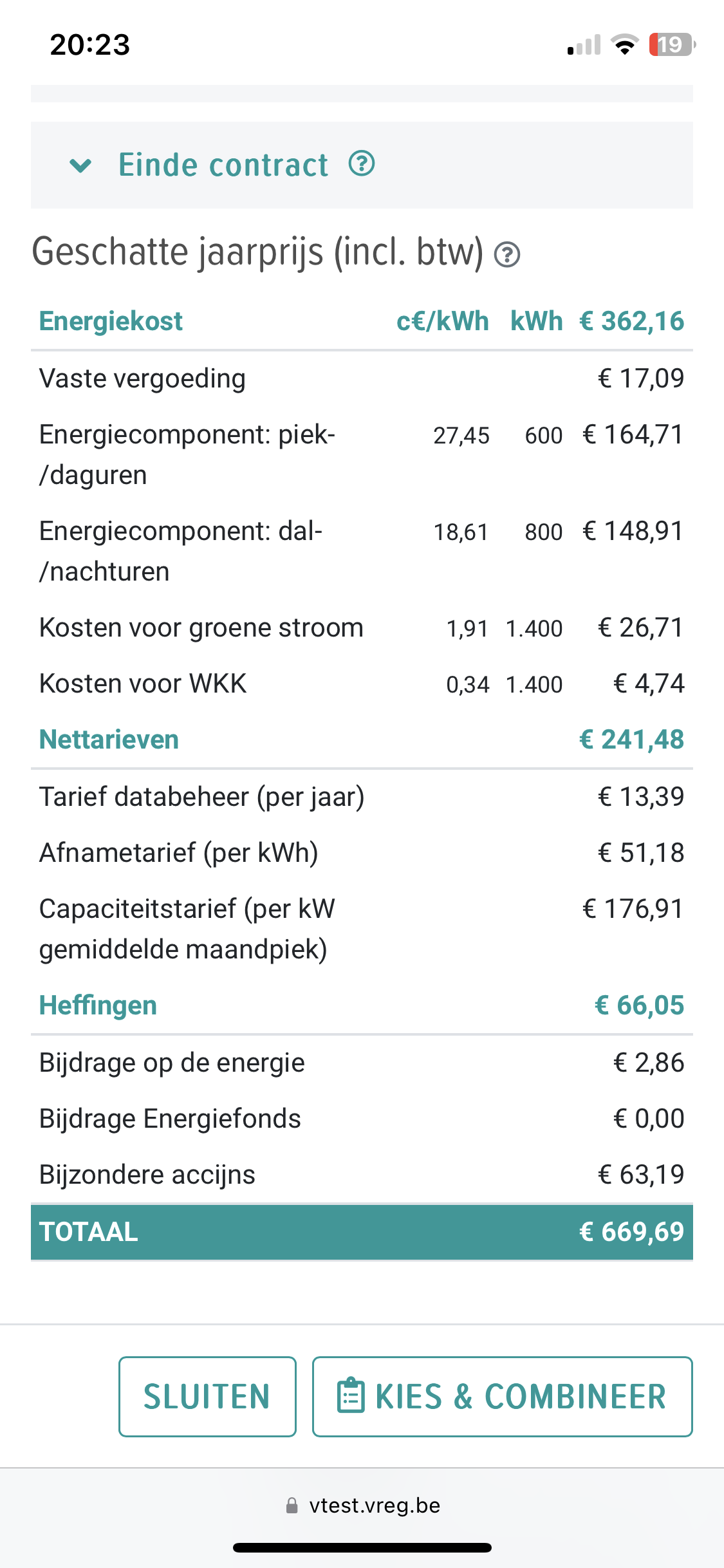The width and height of the screenshot is (724, 1568).
Task: Tap the cellular signal bars icon
Action: pyautogui.click(x=584, y=45)
